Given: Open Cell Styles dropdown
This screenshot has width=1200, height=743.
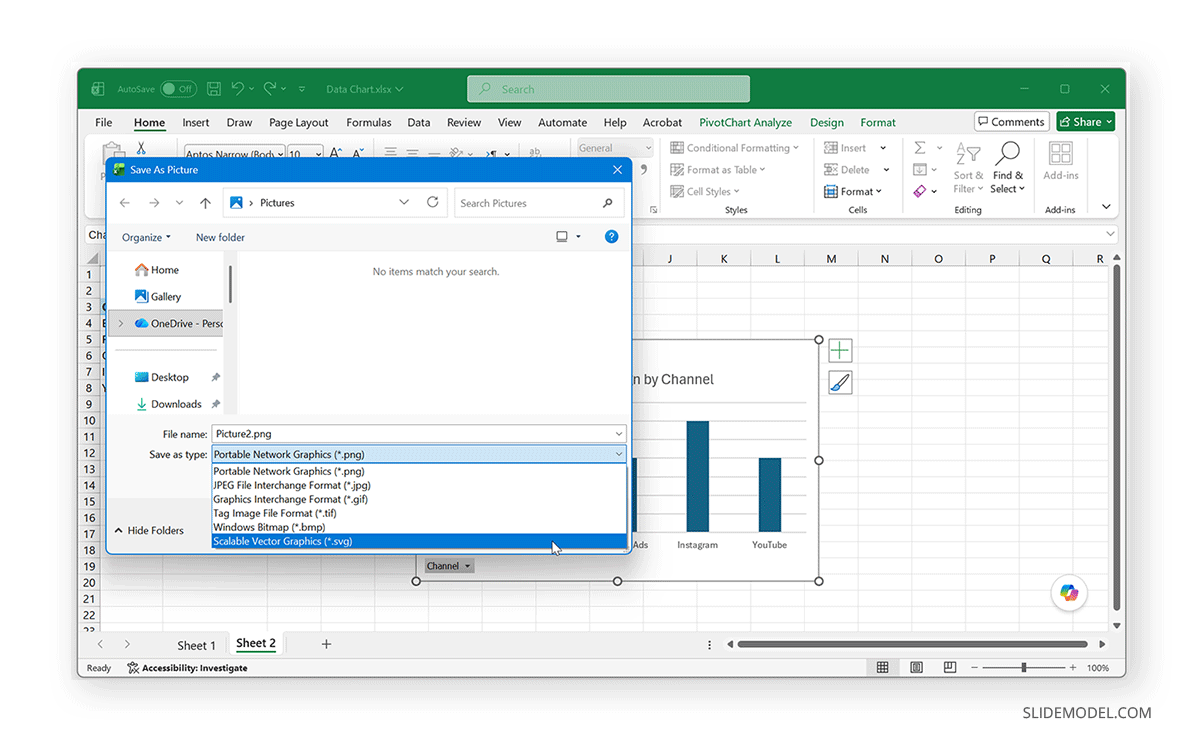Looking at the screenshot, I should tap(705, 192).
